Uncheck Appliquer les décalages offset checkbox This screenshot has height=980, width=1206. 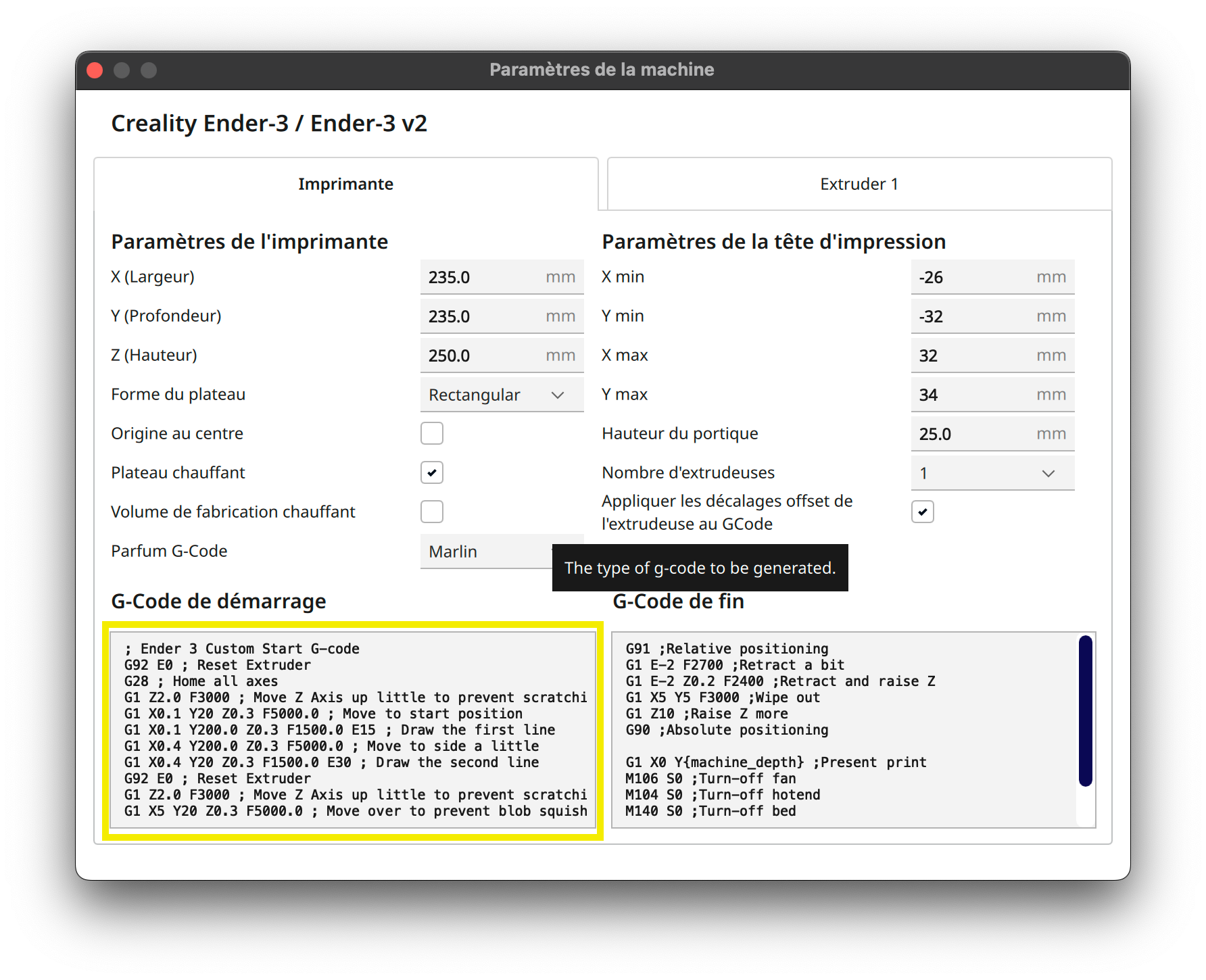923,512
